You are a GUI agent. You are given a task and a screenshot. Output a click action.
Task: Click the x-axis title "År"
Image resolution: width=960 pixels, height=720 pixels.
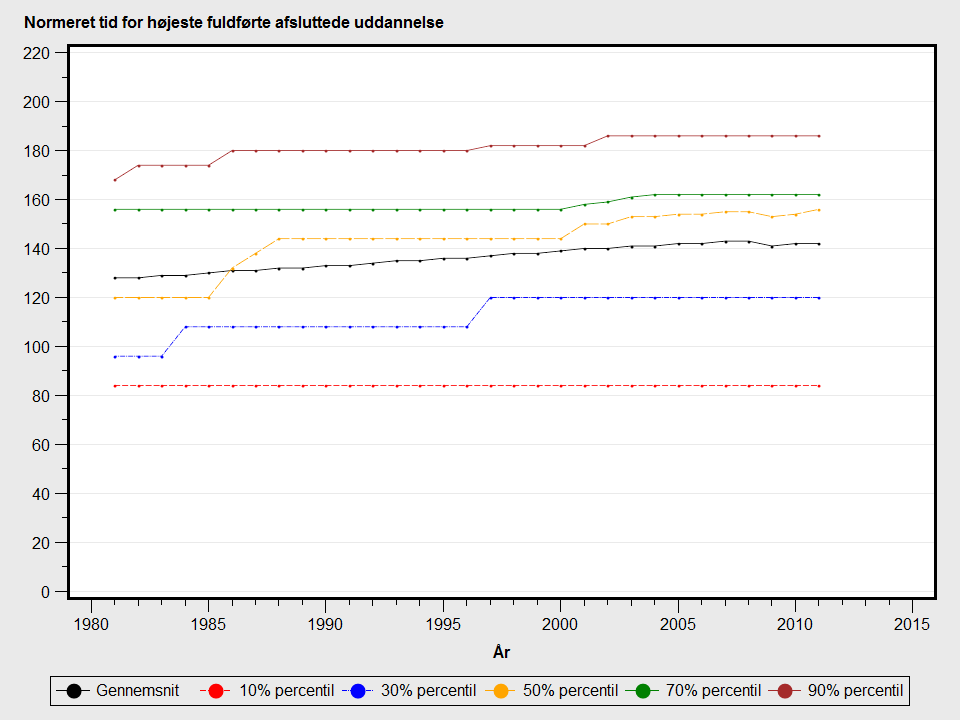(502, 653)
